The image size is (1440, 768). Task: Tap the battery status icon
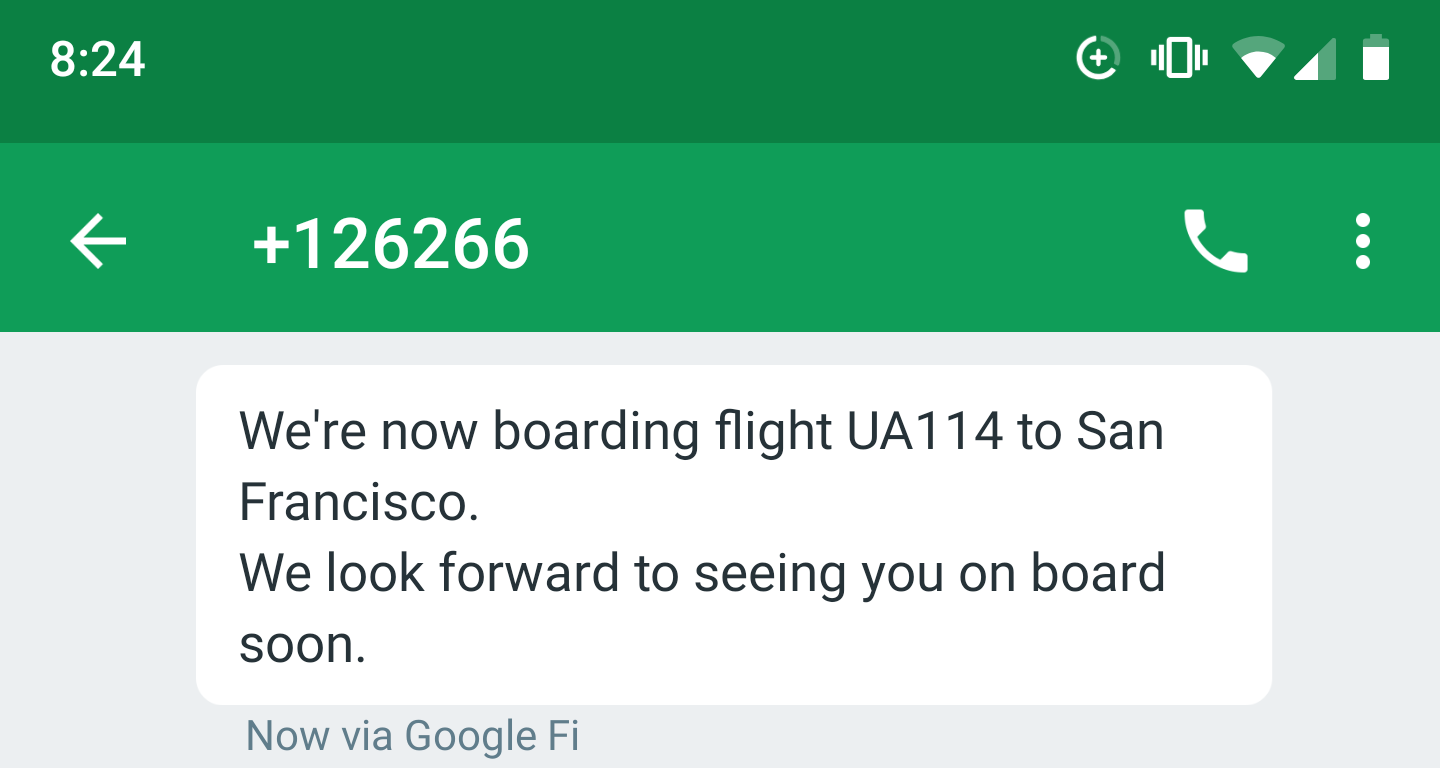(1376, 58)
